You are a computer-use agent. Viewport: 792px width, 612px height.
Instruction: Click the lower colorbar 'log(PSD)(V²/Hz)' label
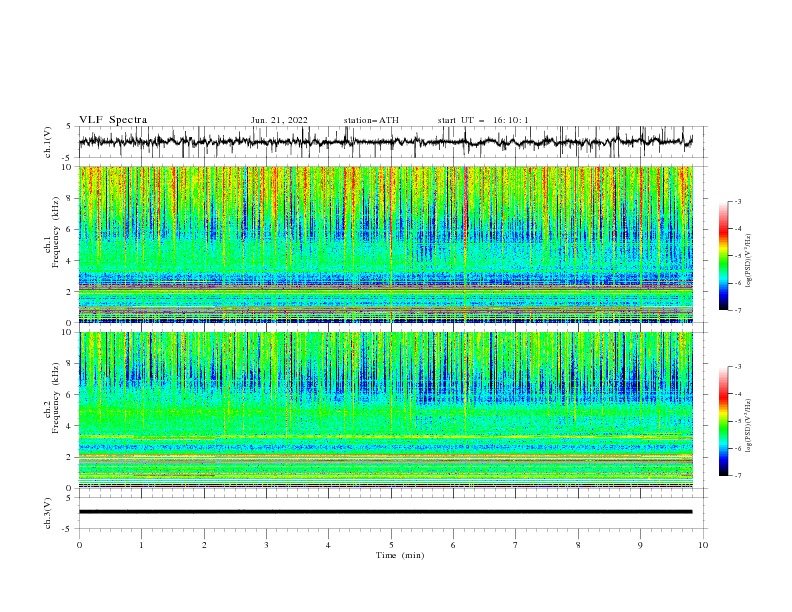(748, 426)
